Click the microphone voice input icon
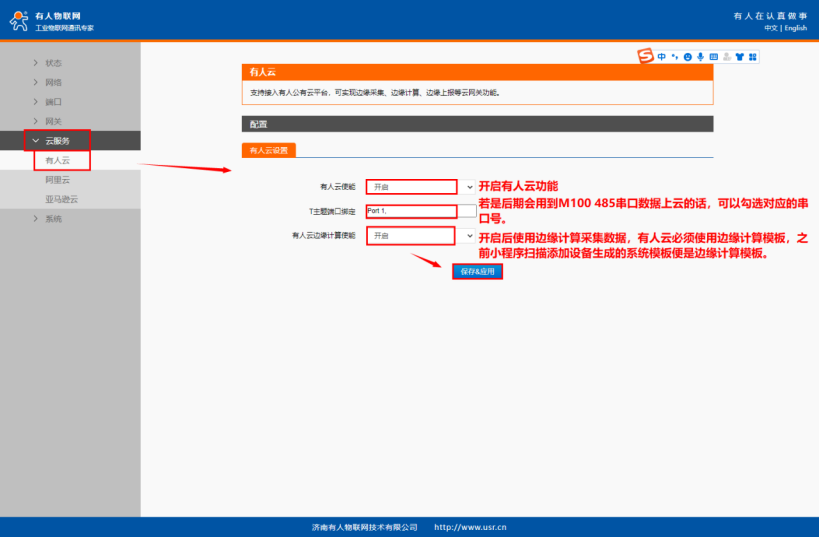Screen dimensions: 819x538 (700, 57)
